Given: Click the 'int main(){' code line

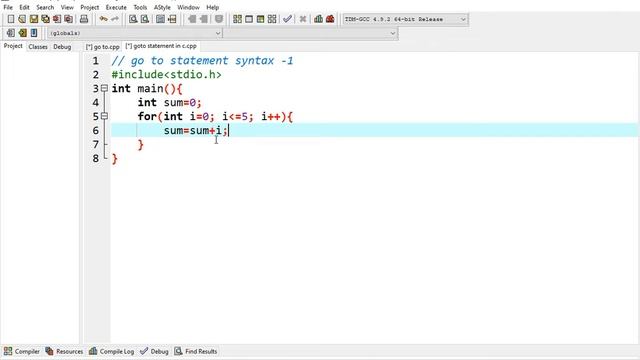Looking at the screenshot, I should pos(147,89).
